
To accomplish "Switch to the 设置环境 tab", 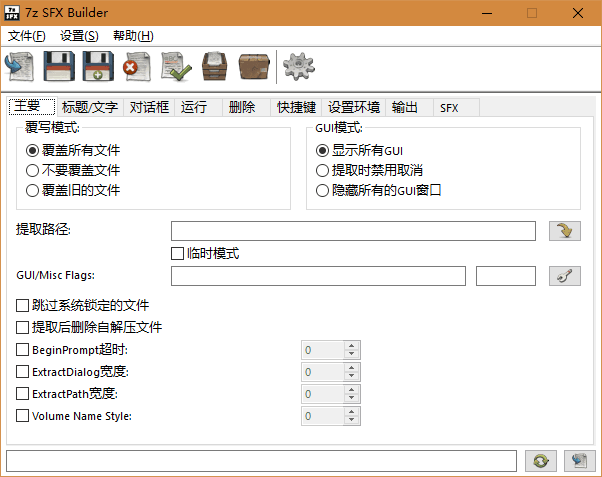I will pyautogui.click(x=354, y=108).
